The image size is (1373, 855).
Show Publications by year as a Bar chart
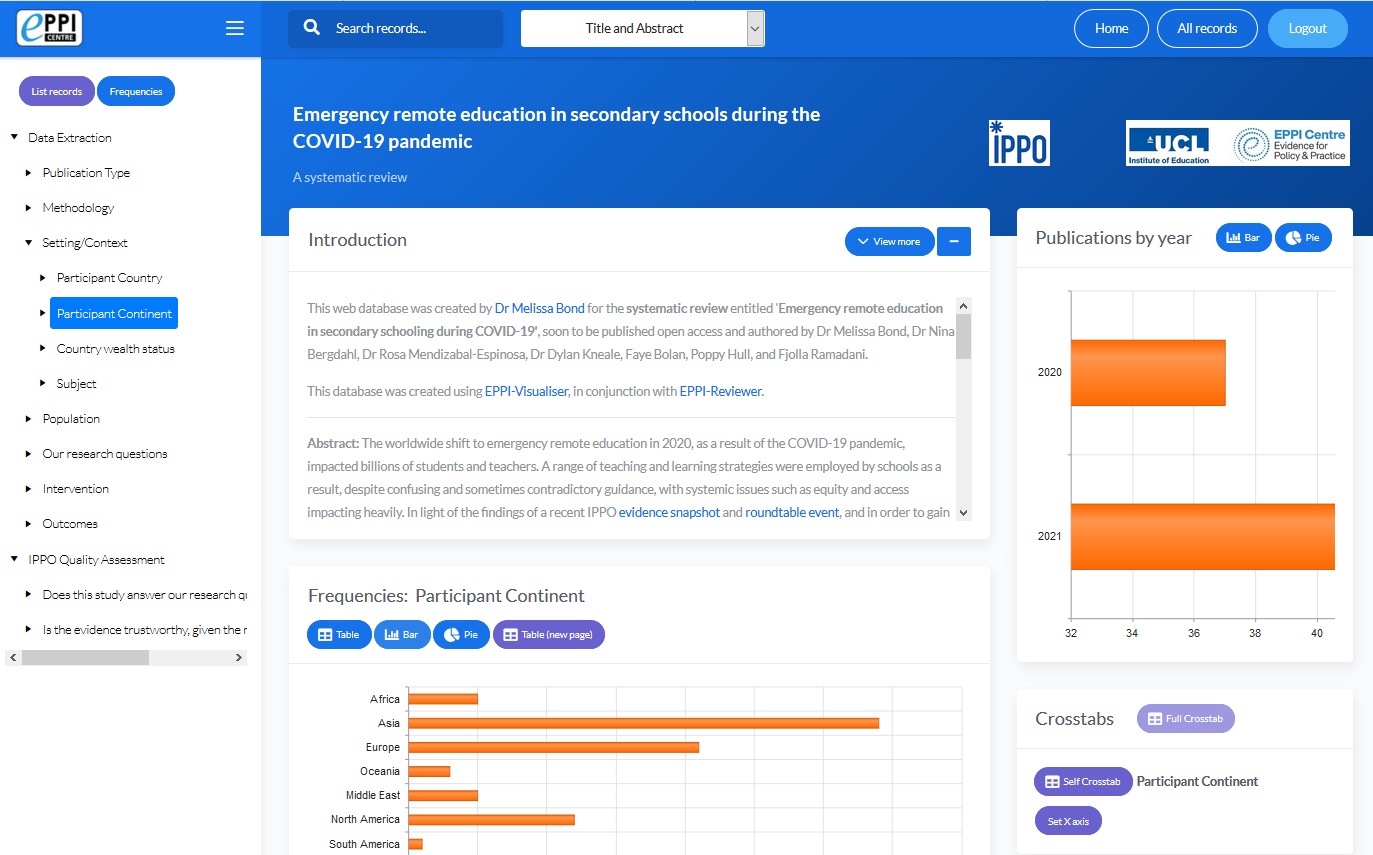(1244, 238)
